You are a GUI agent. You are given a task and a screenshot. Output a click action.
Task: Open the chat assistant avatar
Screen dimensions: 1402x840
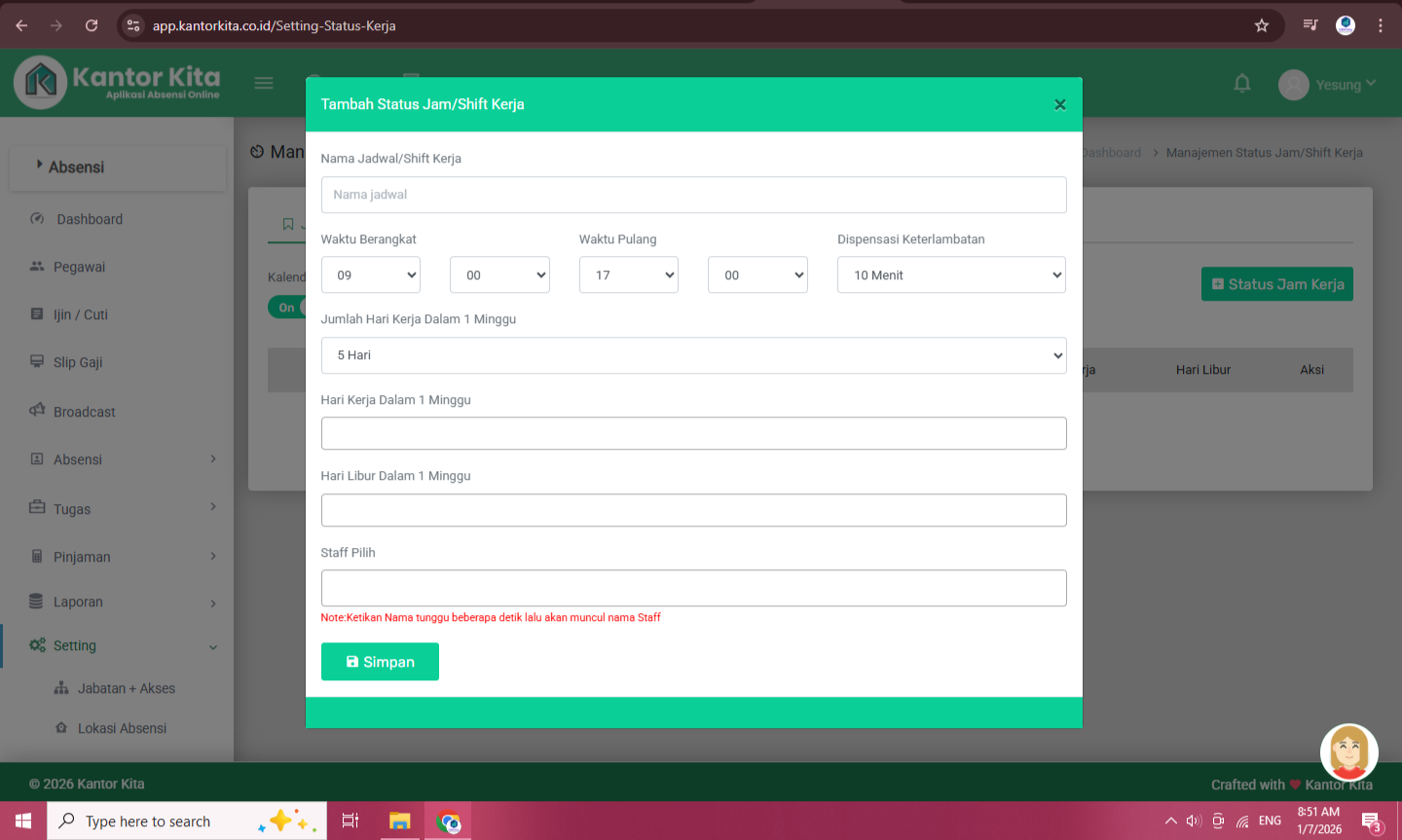(x=1348, y=752)
